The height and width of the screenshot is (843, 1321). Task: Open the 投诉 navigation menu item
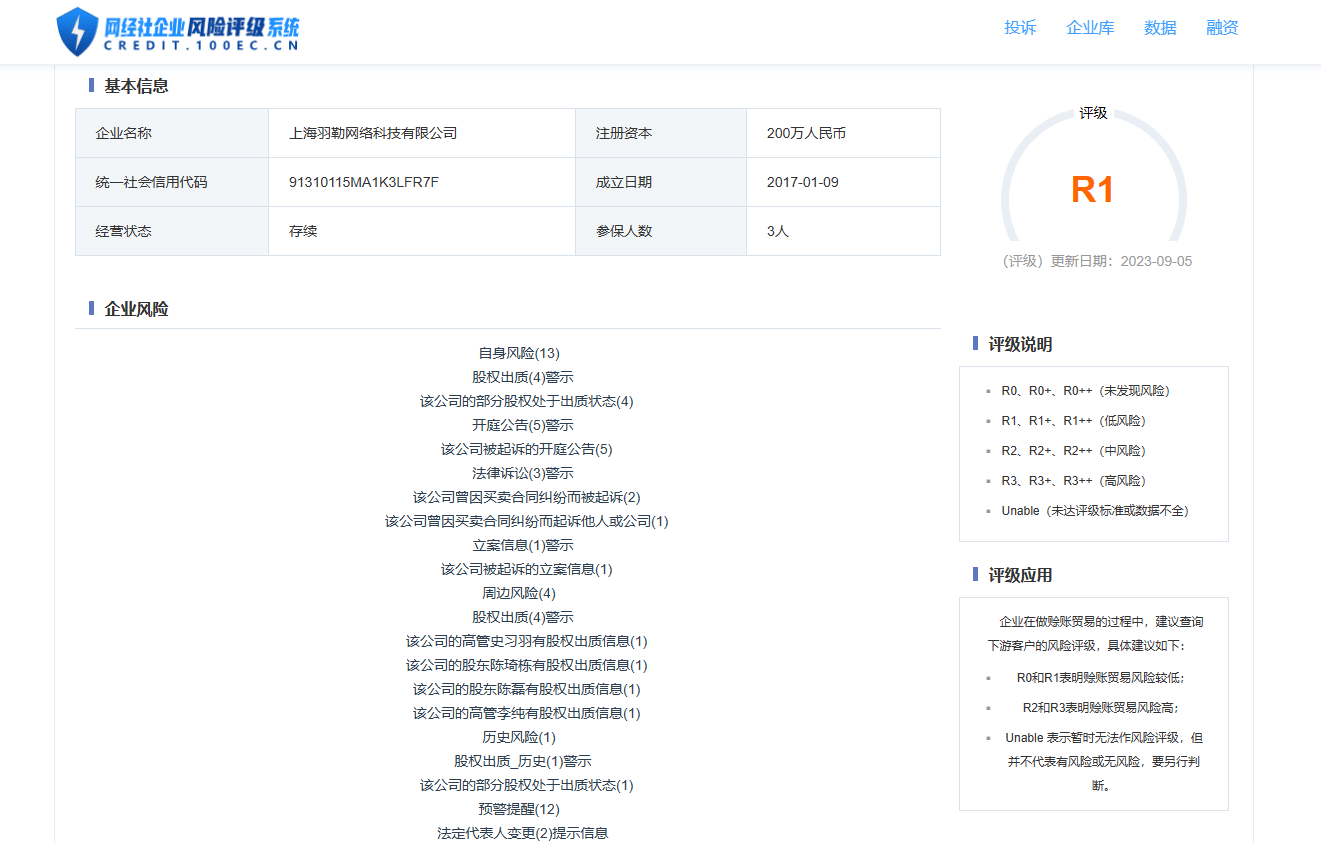tap(1020, 28)
